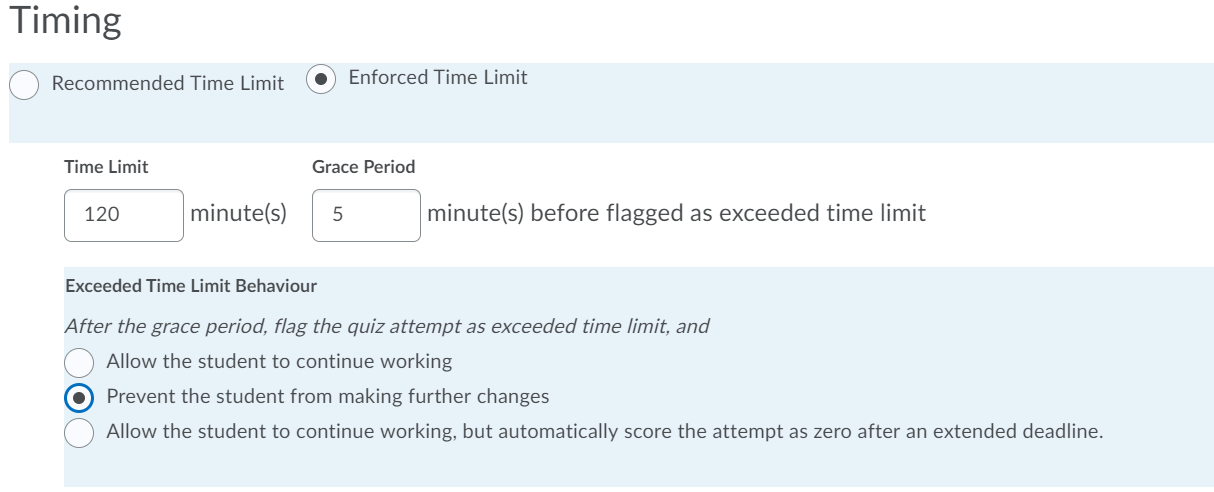Screen dimensions: 1214x492
Task: Select the Enforced Time Limit radio button
Action: (321, 78)
